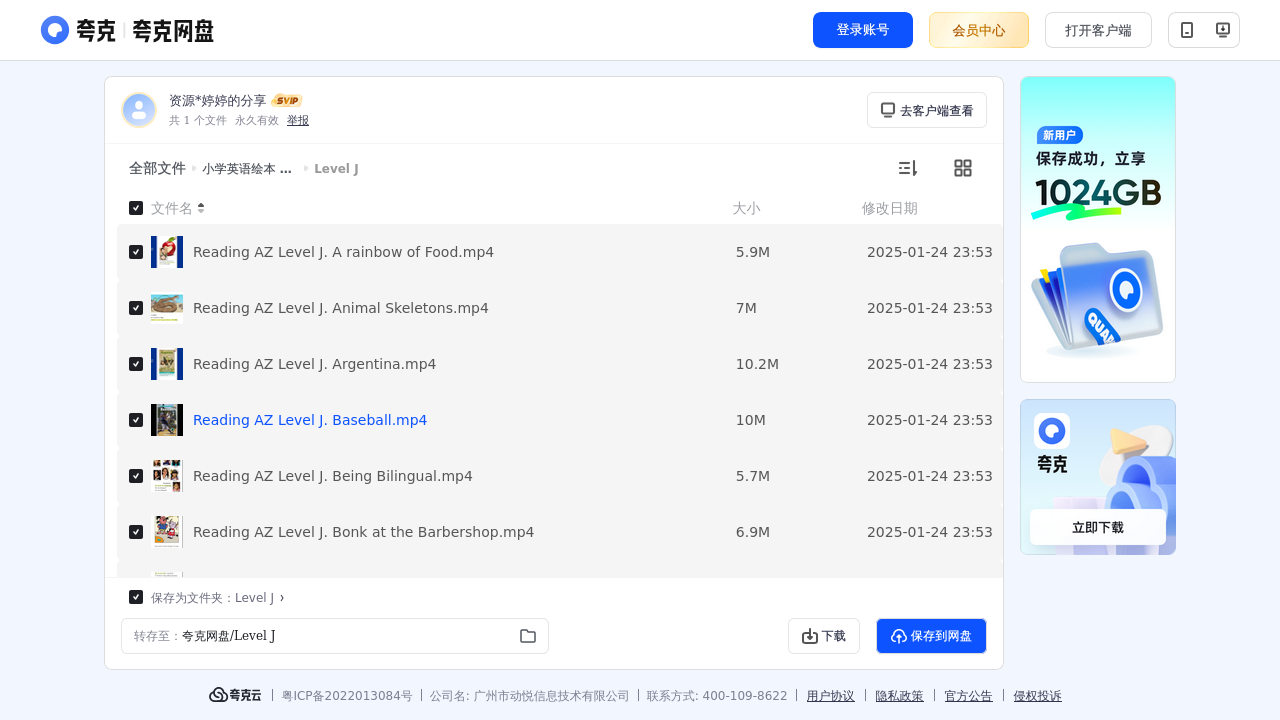Image resolution: width=1280 pixels, height=720 pixels.
Task: Open the 用户协议 footer link
Action: click(x=831, y=696)
